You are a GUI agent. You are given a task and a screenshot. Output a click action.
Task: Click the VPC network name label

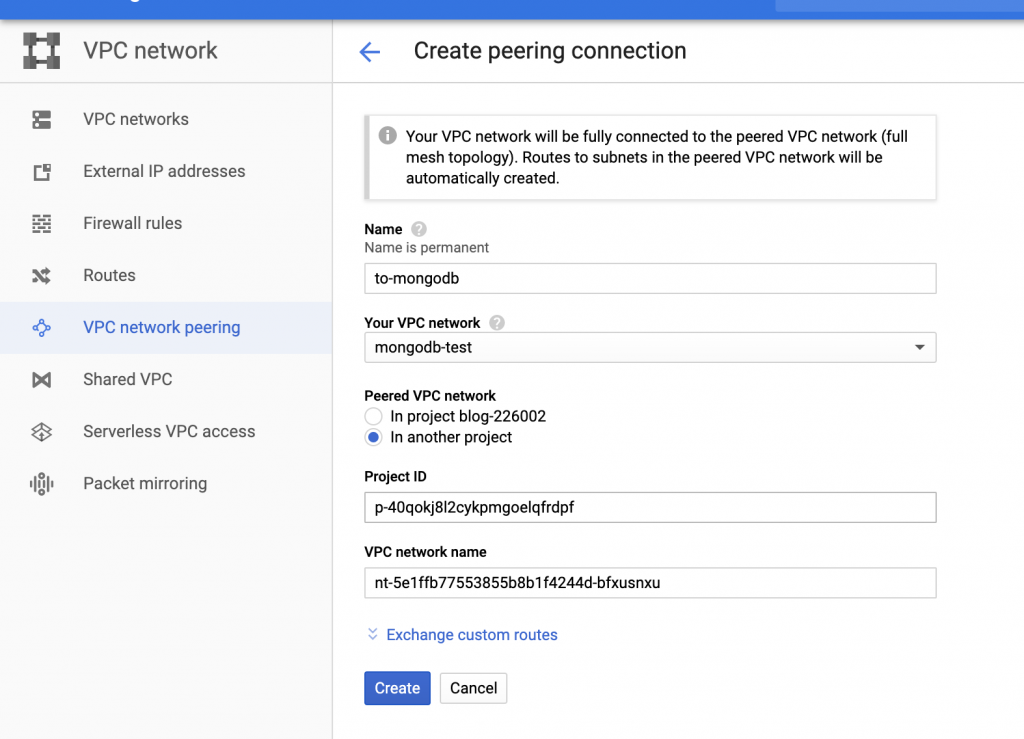tap(425, 552)
